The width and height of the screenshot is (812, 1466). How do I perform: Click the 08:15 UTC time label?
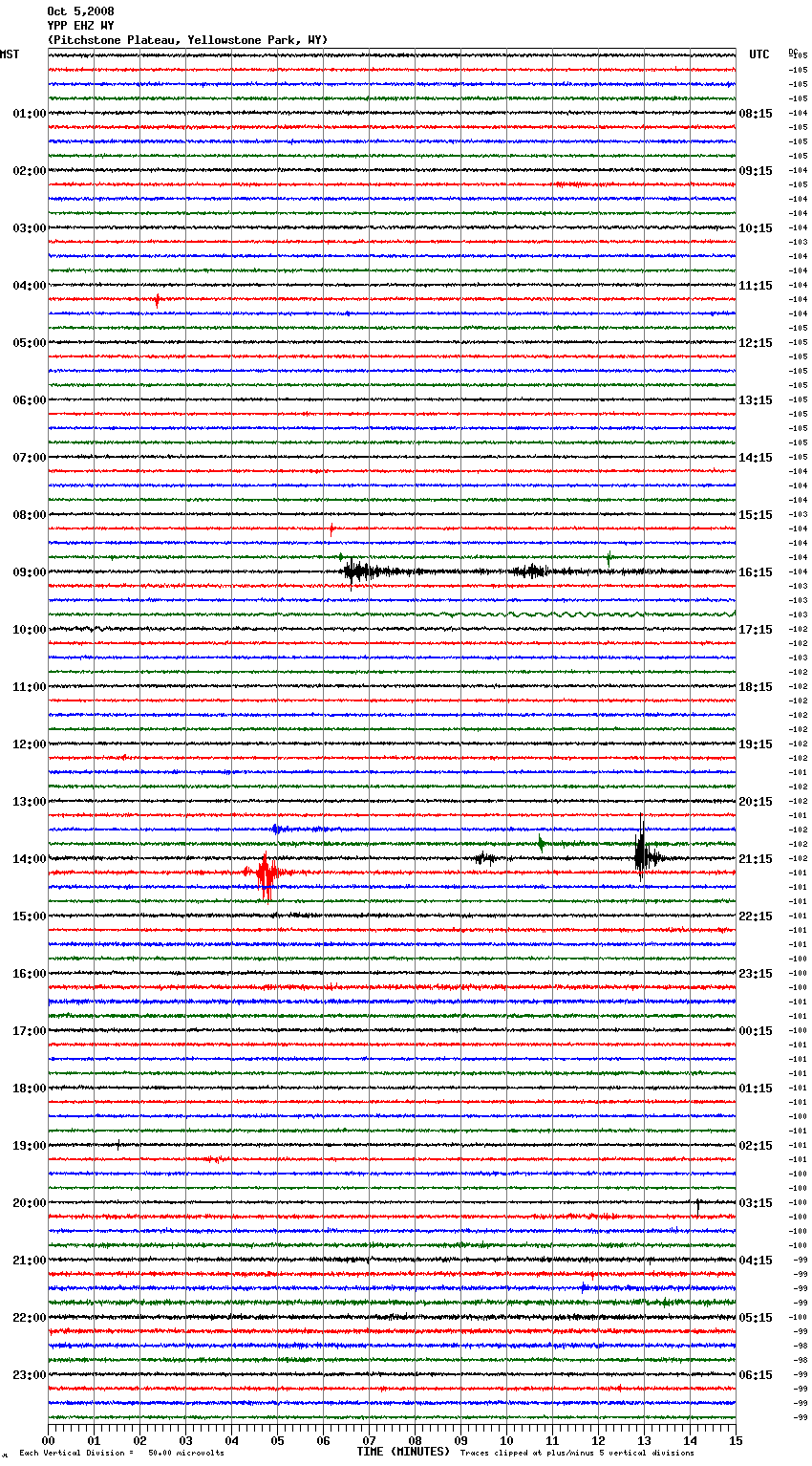pos(756,114)
